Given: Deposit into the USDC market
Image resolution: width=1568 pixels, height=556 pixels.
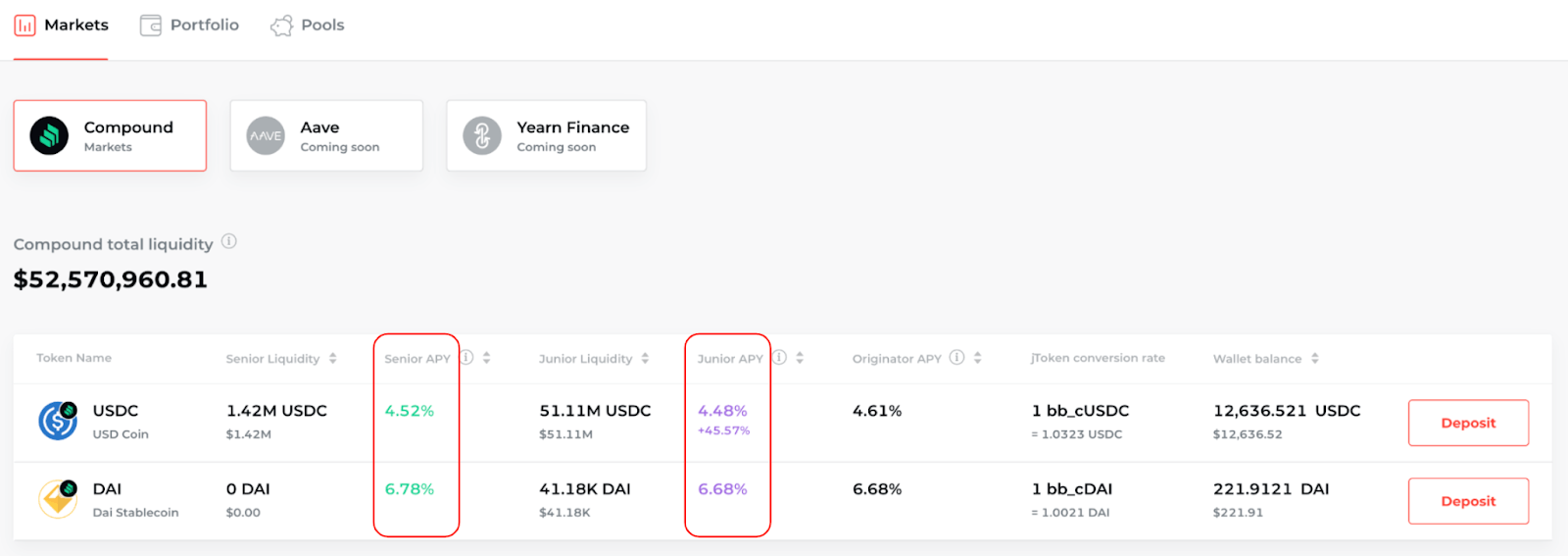Looking at the screenshot, I should (1468, 423).
